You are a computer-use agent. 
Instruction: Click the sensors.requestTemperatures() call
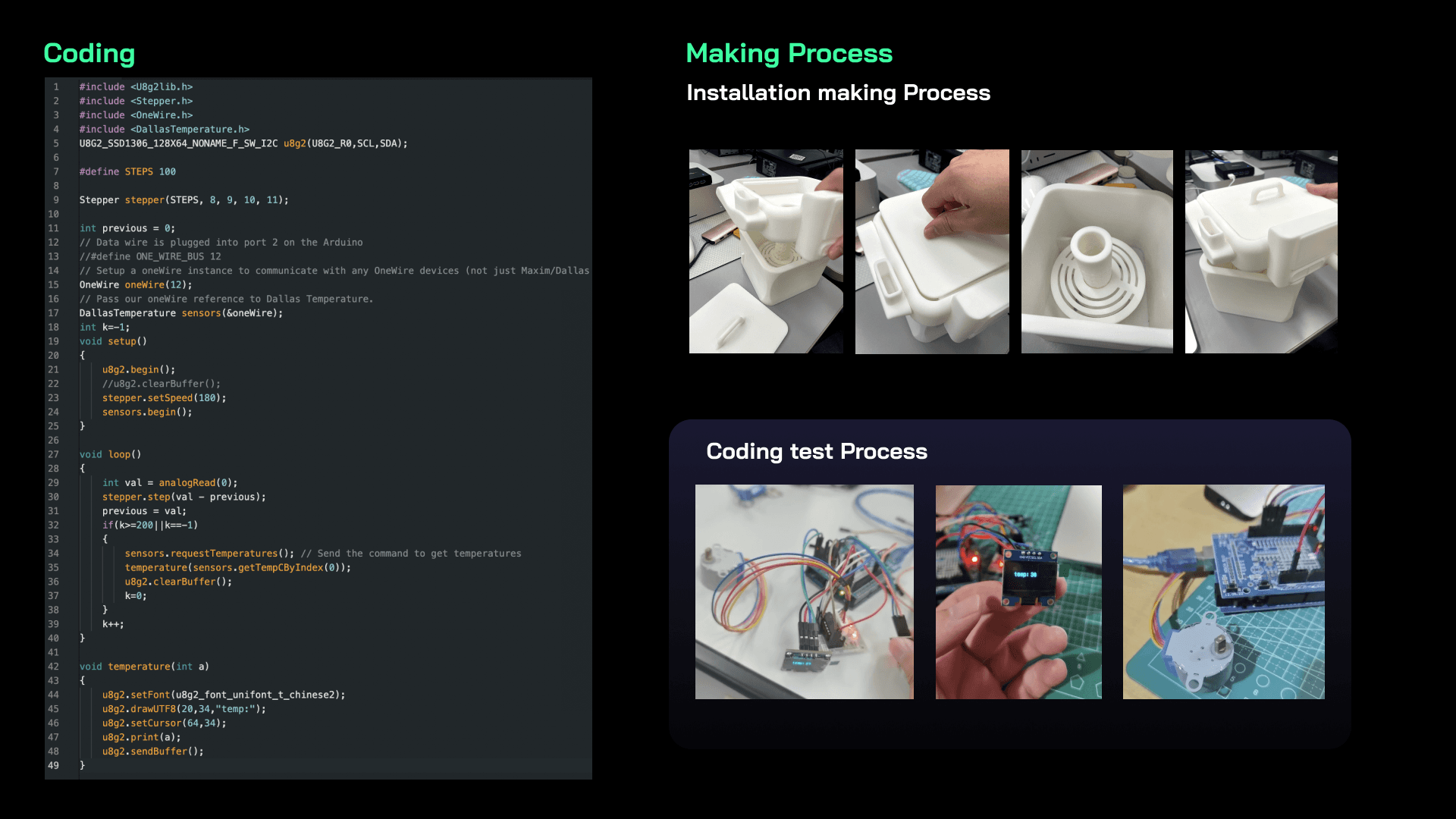coord(209,554)
